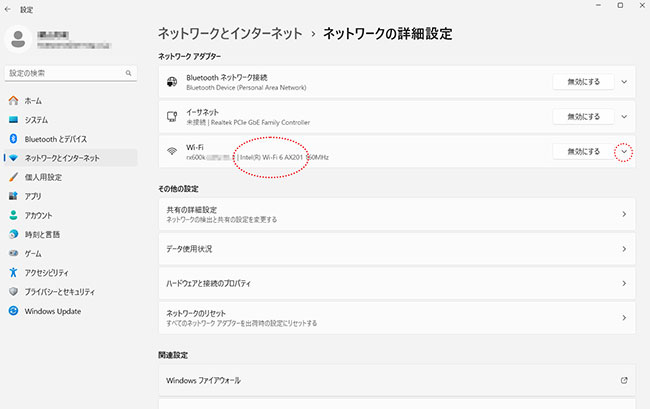
Task: Select ネットワークとインターネット in sidebar
Action: [x=70, y=158]
